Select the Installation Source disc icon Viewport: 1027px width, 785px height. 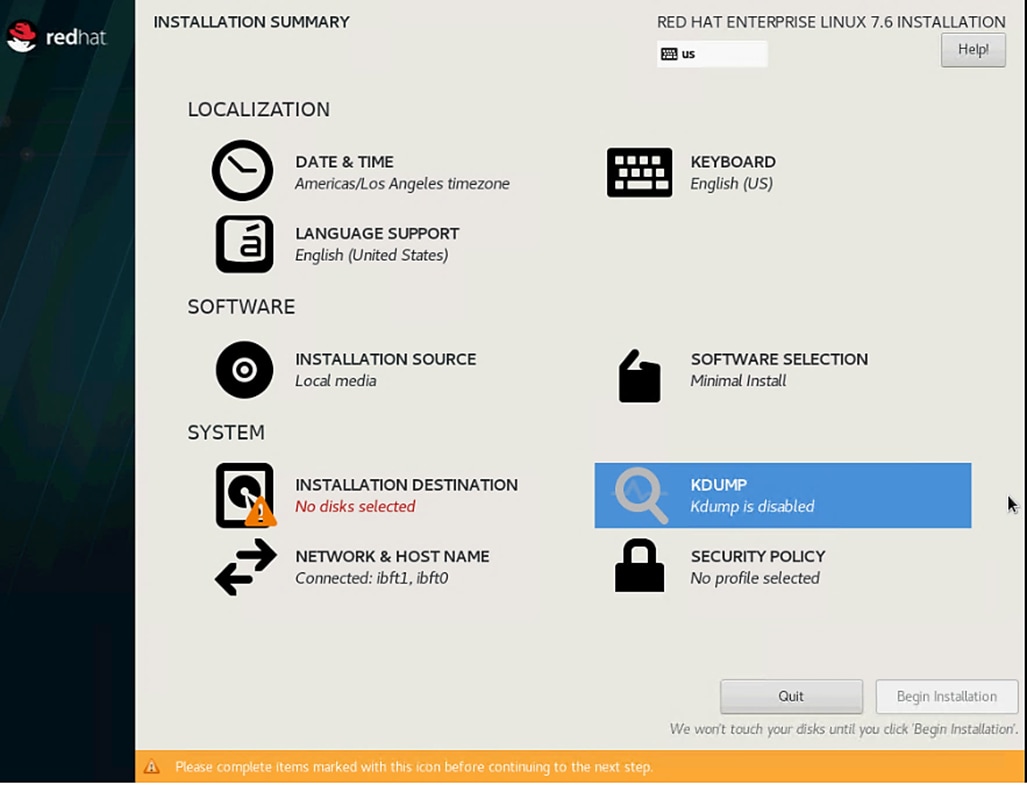click(x=244, y=370)
